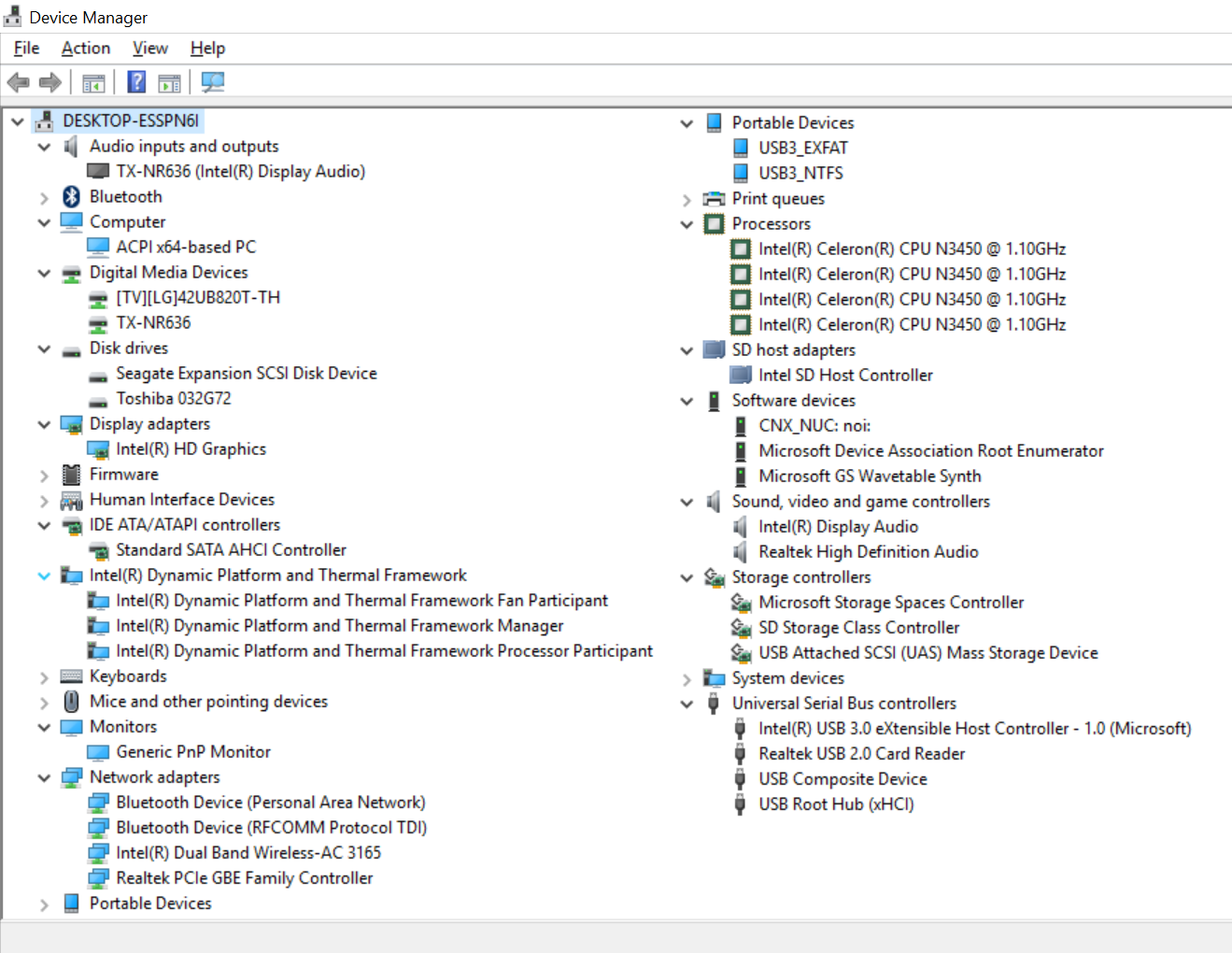The width and height of the screenshot is (1232, 953).
Task: Open the View menu
Action: pyautogui.click(x=149, y=48)
